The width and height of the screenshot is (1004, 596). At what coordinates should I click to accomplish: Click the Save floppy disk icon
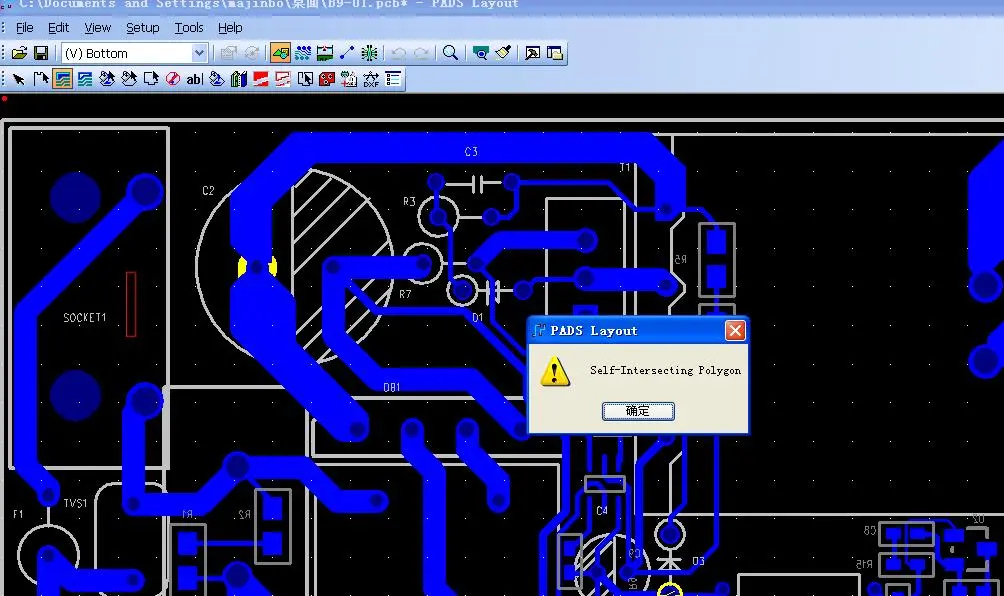(x=41, y=53)
